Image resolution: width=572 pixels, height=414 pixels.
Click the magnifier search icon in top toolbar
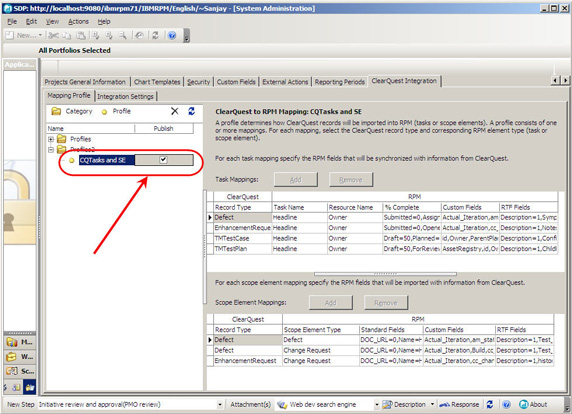[x=123, y=35]
